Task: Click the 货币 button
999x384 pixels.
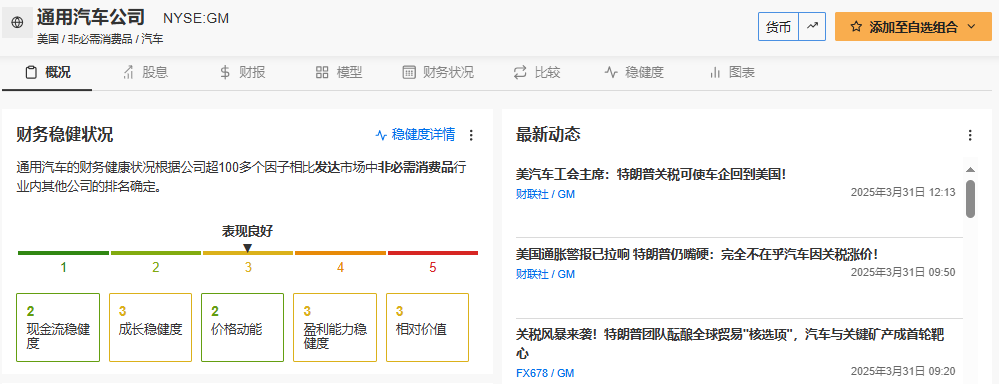Action: click(779, 27)
